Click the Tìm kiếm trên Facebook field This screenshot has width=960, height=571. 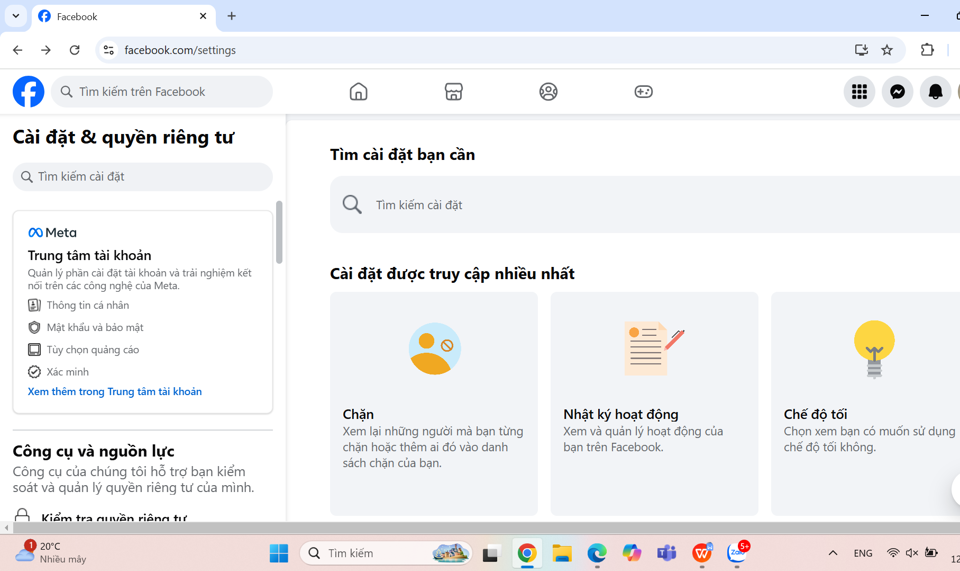[x=162, y=92]
